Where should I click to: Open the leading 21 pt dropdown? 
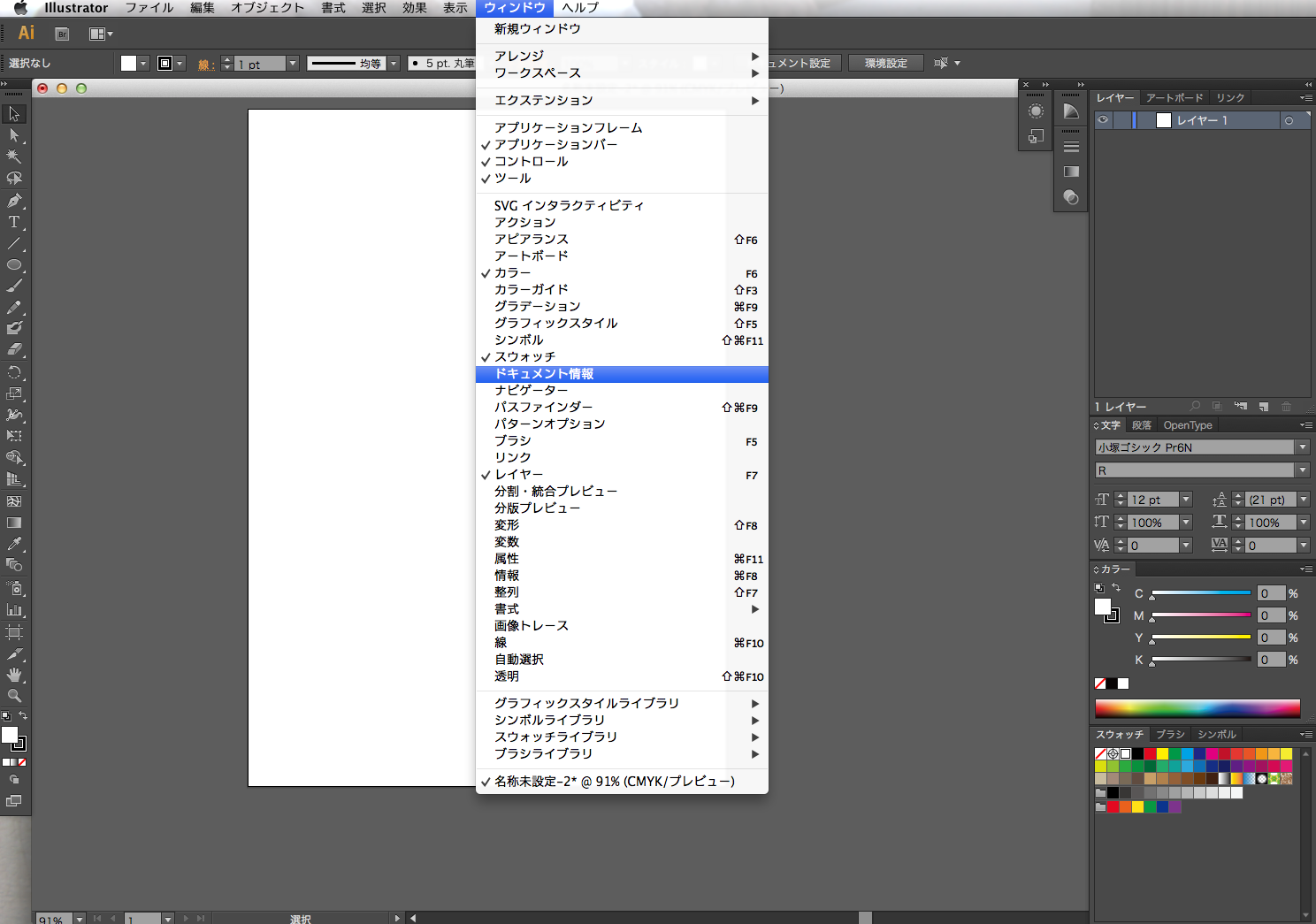pyautogui.click(x=1303, y=500)
